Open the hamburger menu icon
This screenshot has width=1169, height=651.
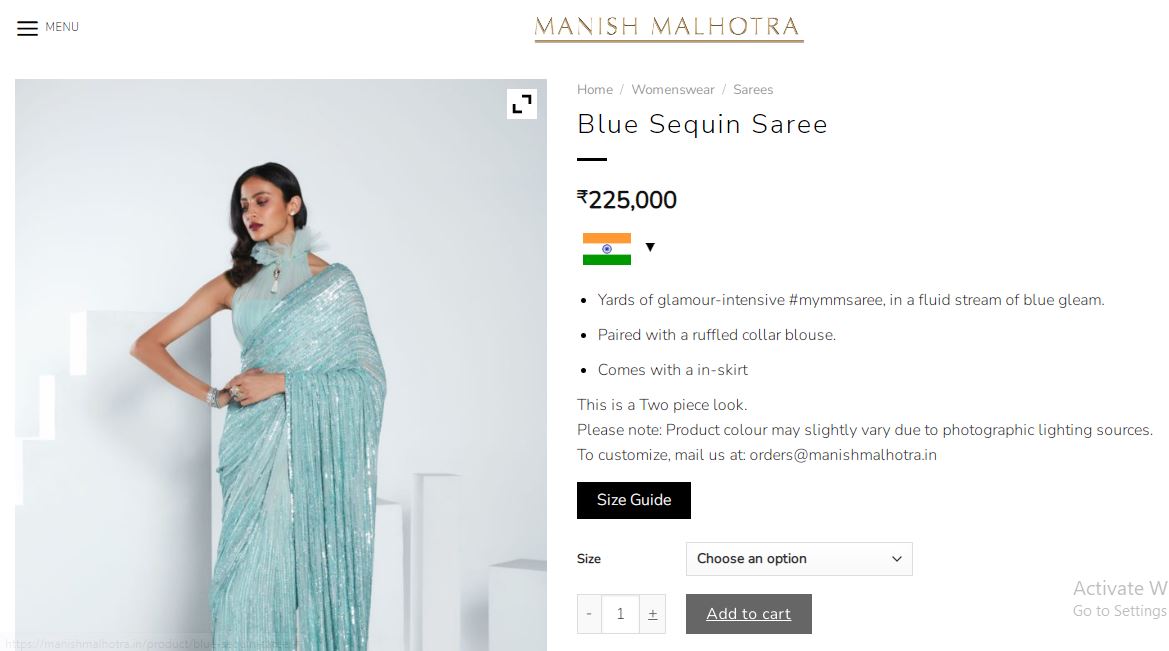coord(28,28)
